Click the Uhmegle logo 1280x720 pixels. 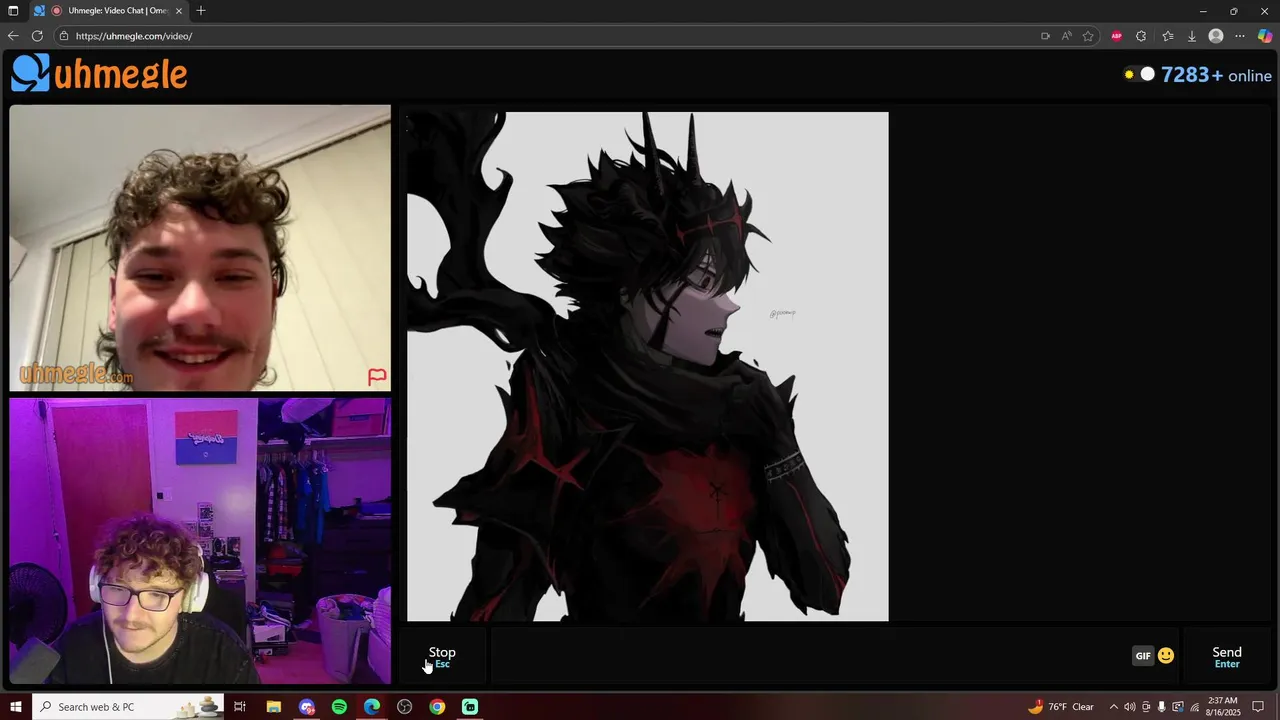(x=99, y=74)
